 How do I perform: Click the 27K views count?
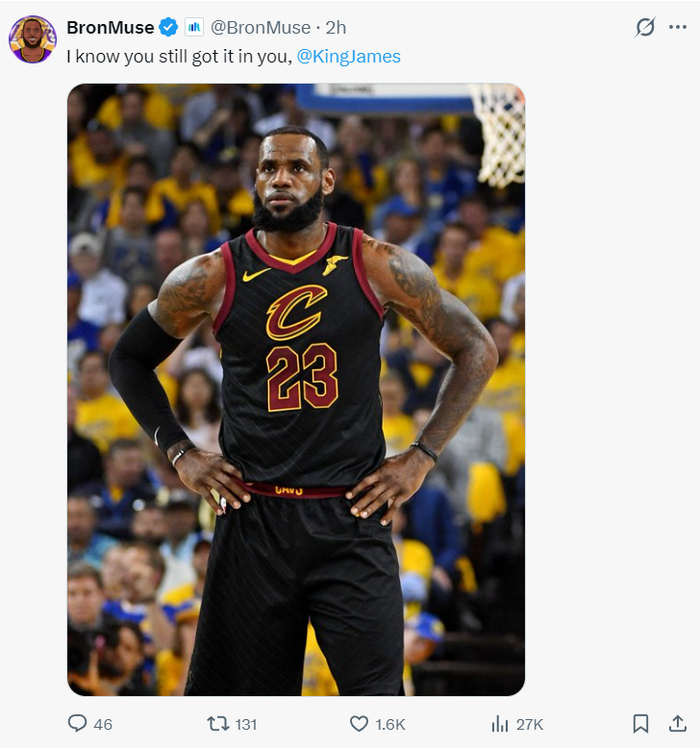click(530, 724)
